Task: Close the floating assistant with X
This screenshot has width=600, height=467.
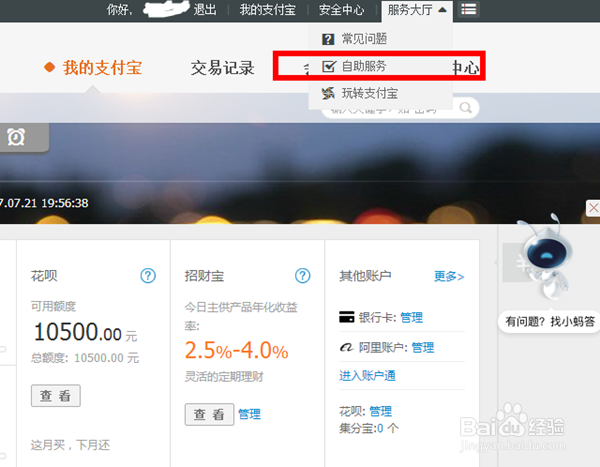Action: pos(593,208)
